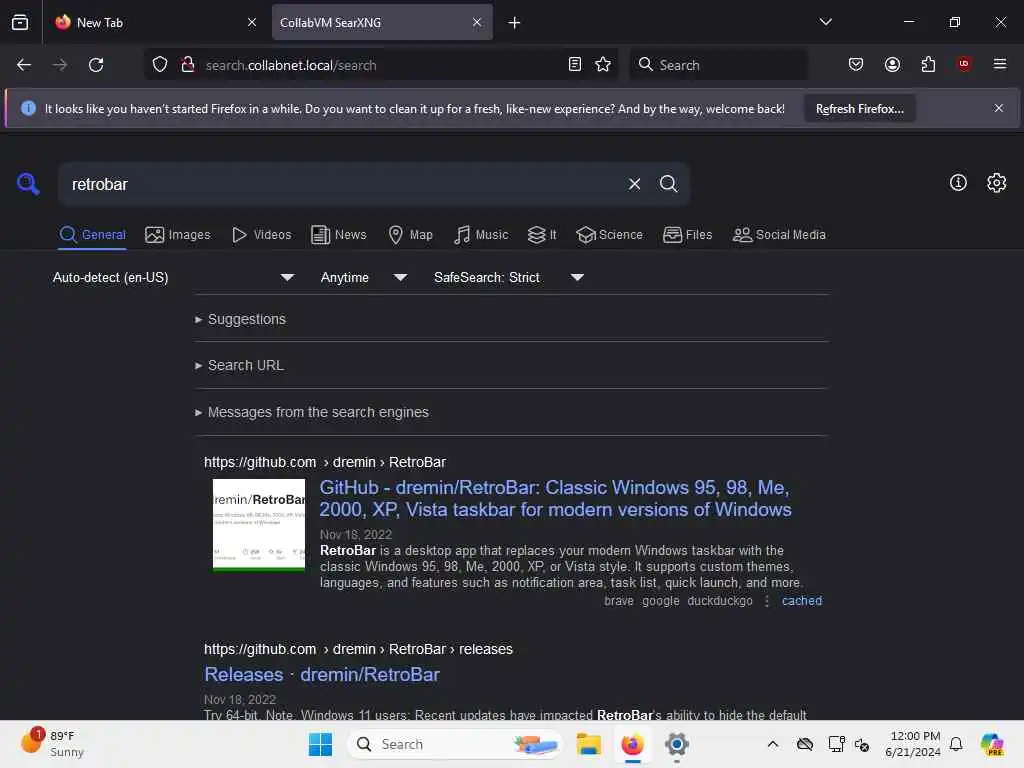The width and height of the screenshot is (1024, 768).
Task: Close the New Tab tab
Action: pos(252,22)
